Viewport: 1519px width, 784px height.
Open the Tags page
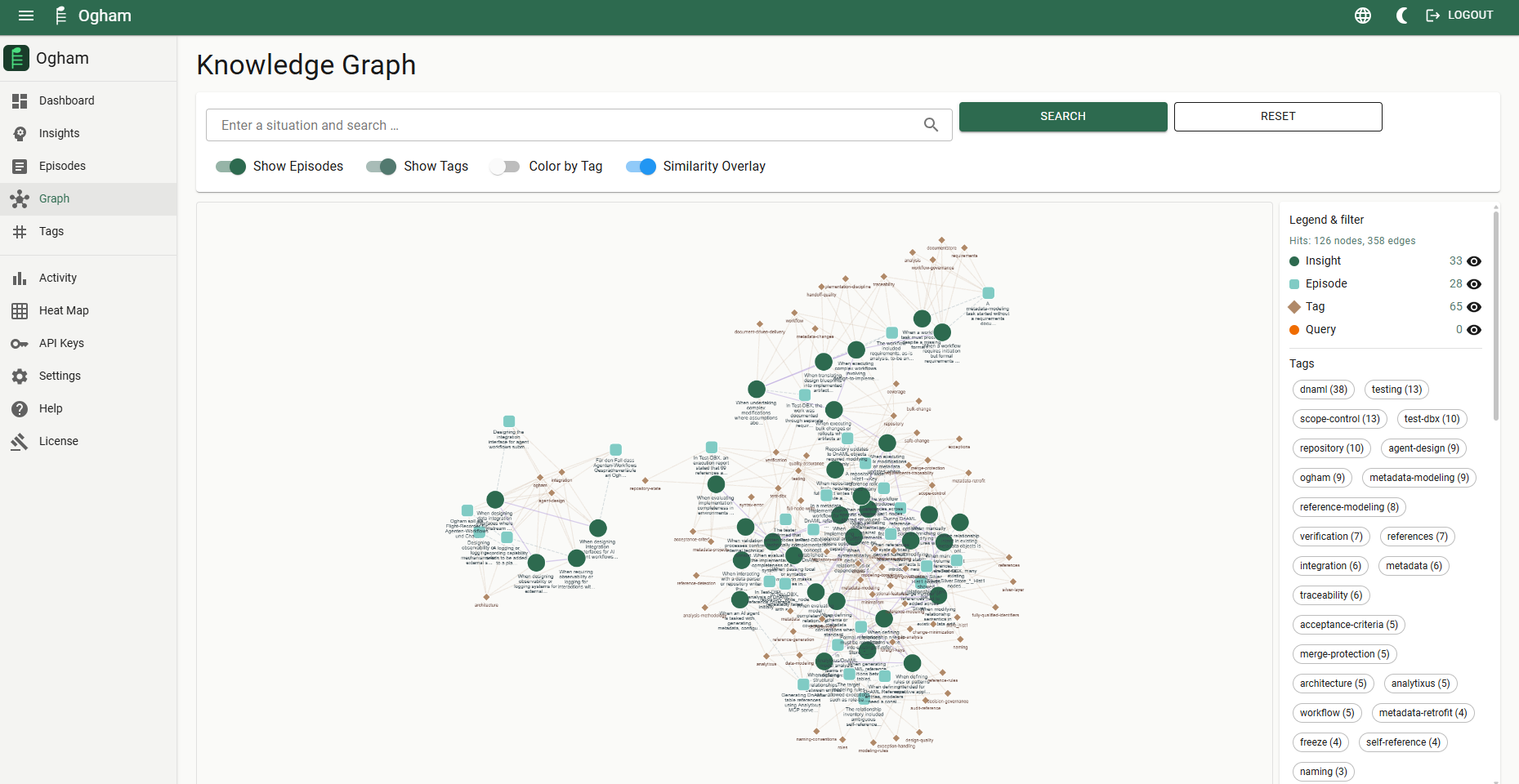click(x=88, y=231)
